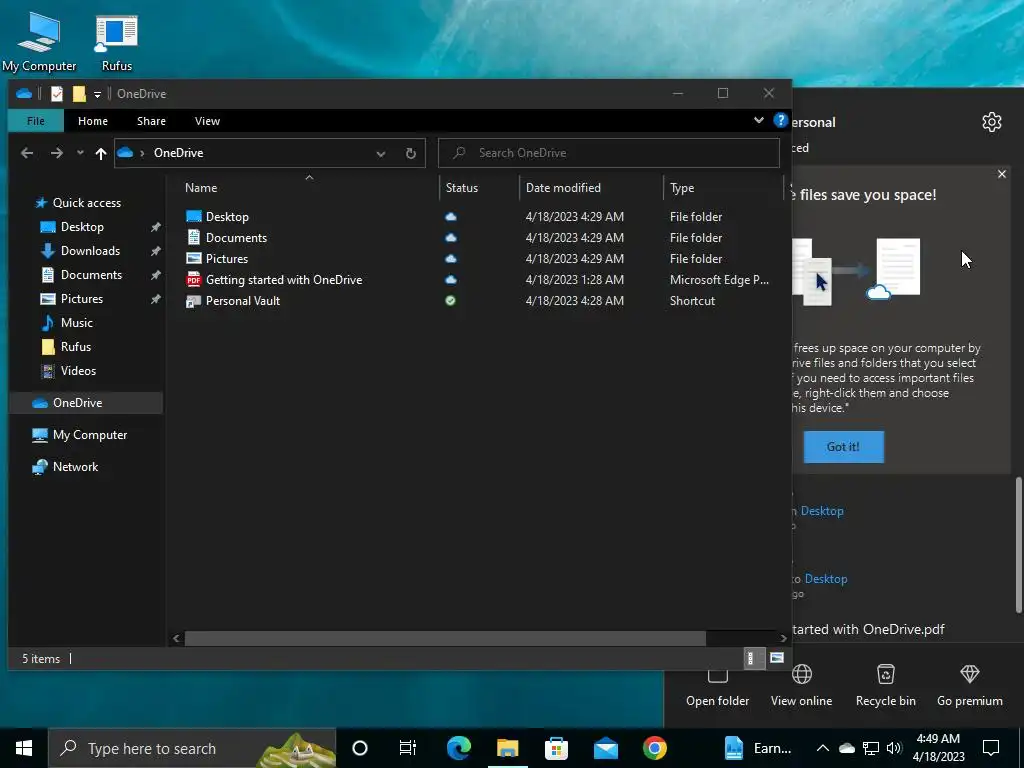The width and height of the screenshot is (1024, 768).
Task: Go up one level with Up arrow
Action: coord(101,153)
